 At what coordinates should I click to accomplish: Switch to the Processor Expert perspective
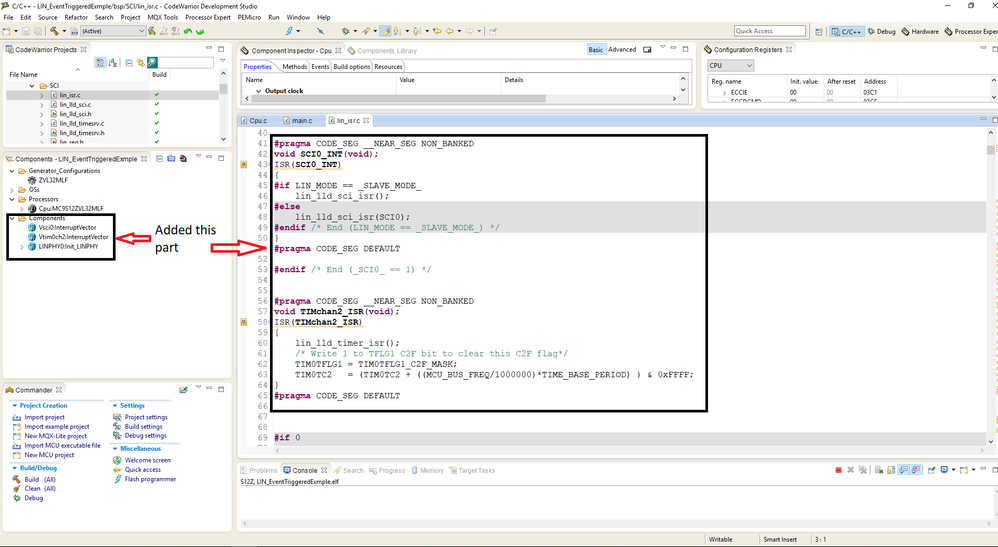point(971,31)
